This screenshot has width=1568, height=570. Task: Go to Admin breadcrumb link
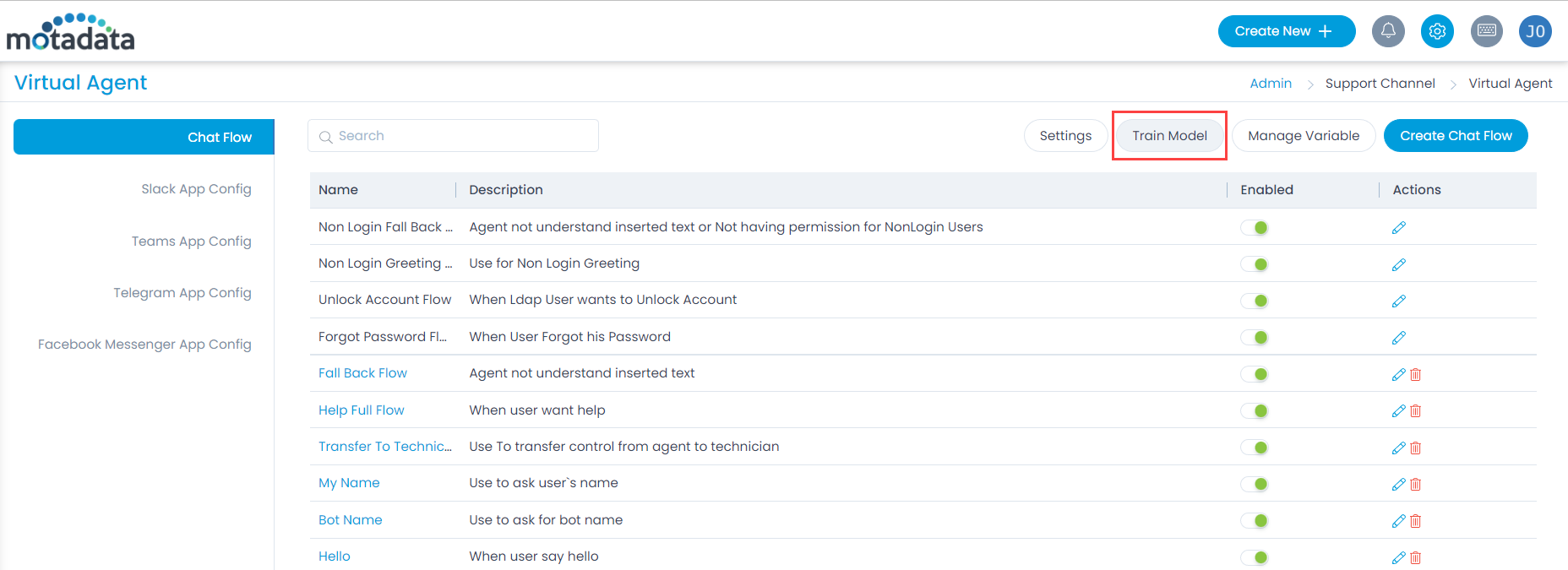(1271, 84)
